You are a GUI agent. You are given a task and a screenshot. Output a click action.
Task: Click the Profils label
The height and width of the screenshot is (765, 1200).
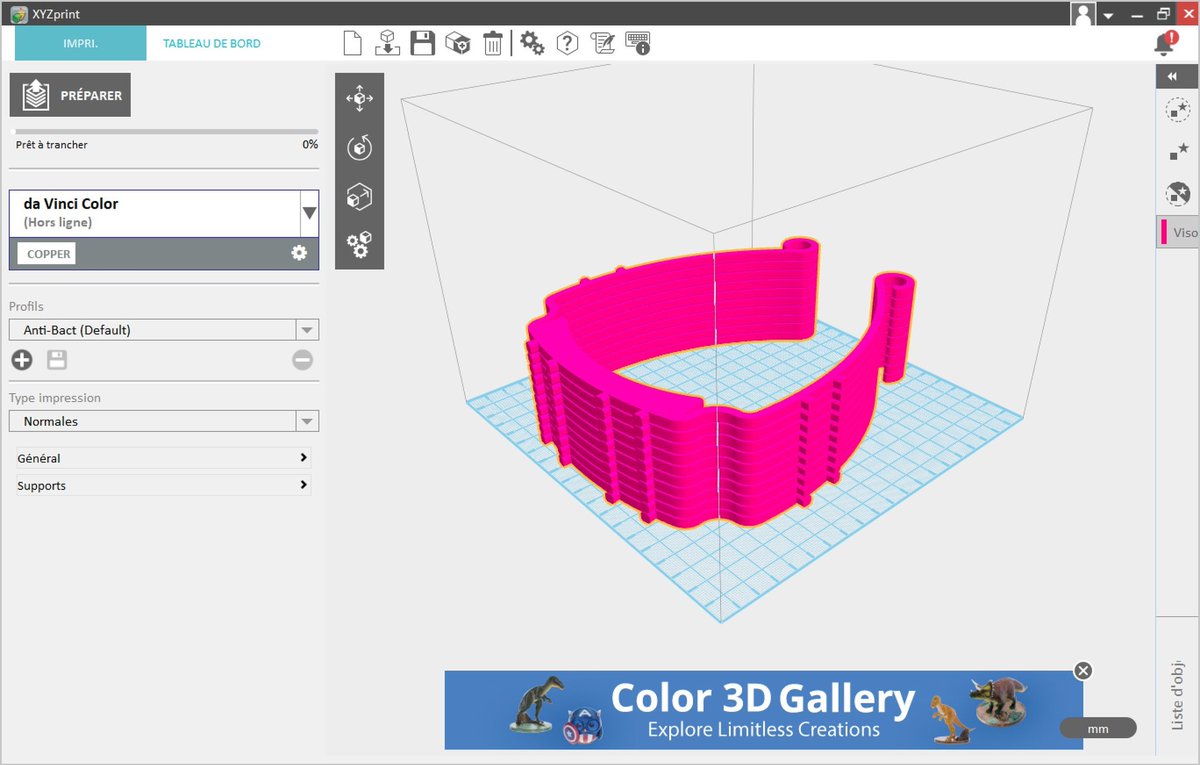[26, 306]
